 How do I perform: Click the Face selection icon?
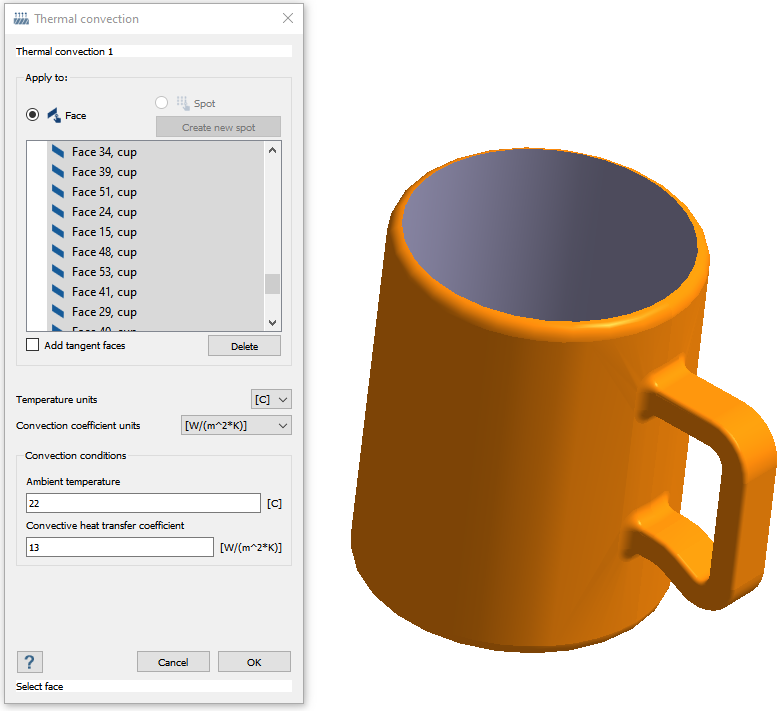54,115
